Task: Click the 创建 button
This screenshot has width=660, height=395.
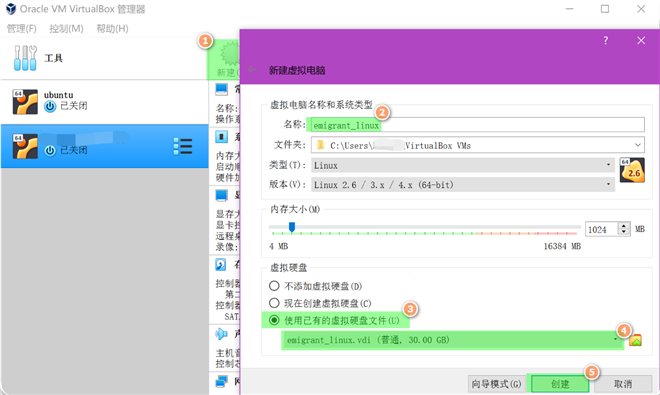Action: 560,384
